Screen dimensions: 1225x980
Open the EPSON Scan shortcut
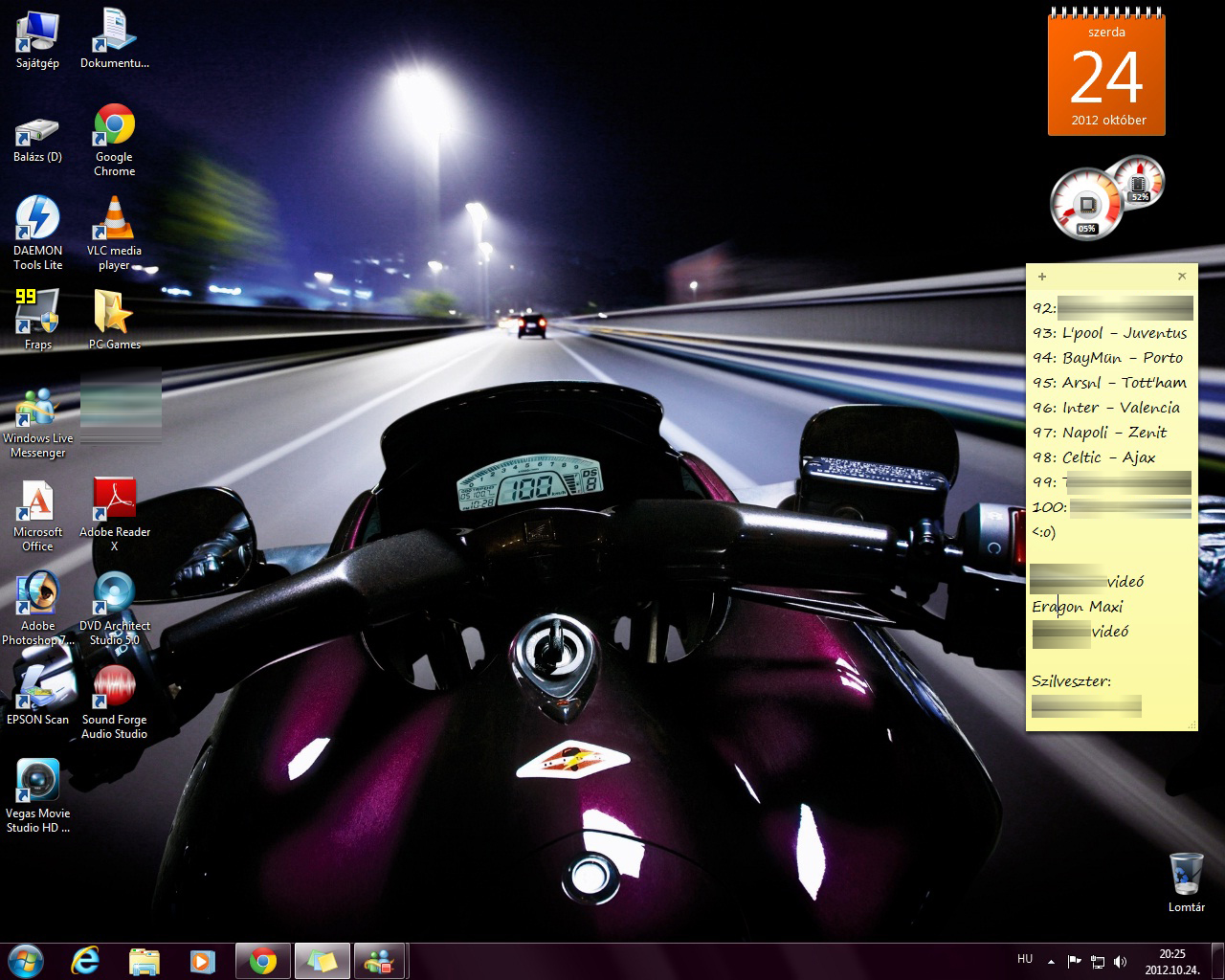point(37,695)
